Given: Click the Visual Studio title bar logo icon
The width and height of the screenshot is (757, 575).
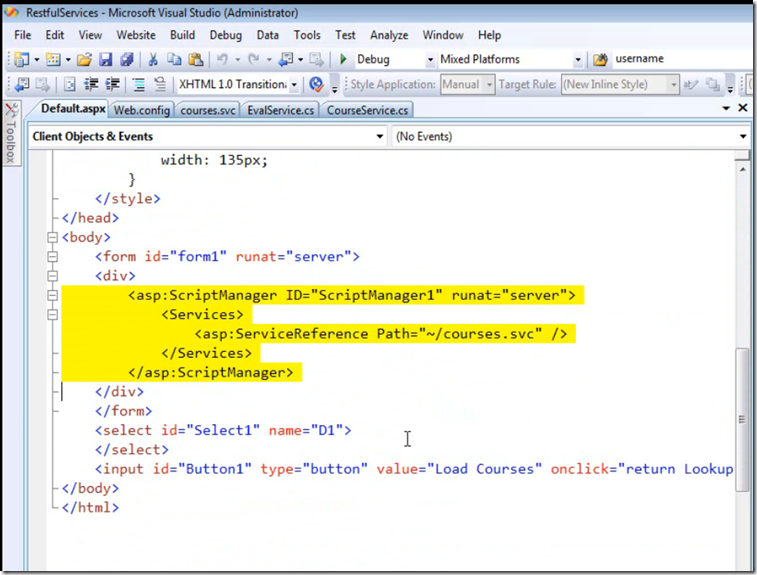Looking at the screenshot, I should click(12, 12).
